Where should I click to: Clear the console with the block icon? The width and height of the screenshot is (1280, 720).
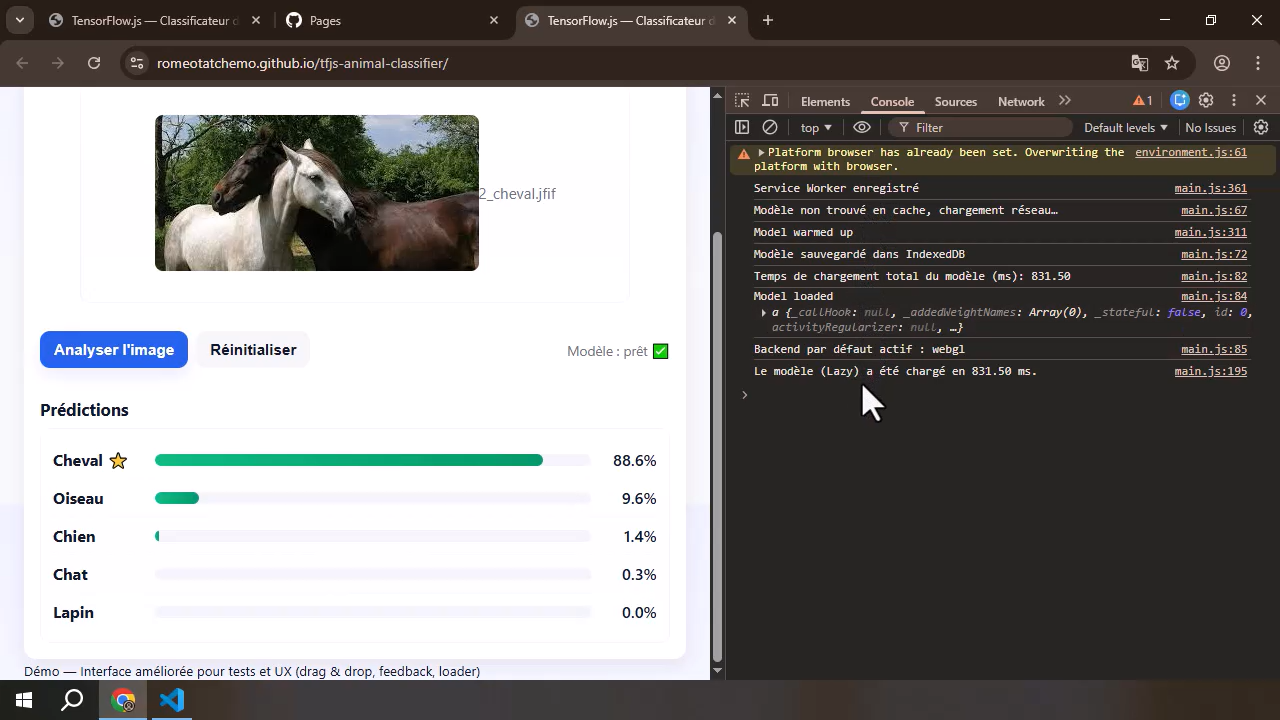pos(770,128)
